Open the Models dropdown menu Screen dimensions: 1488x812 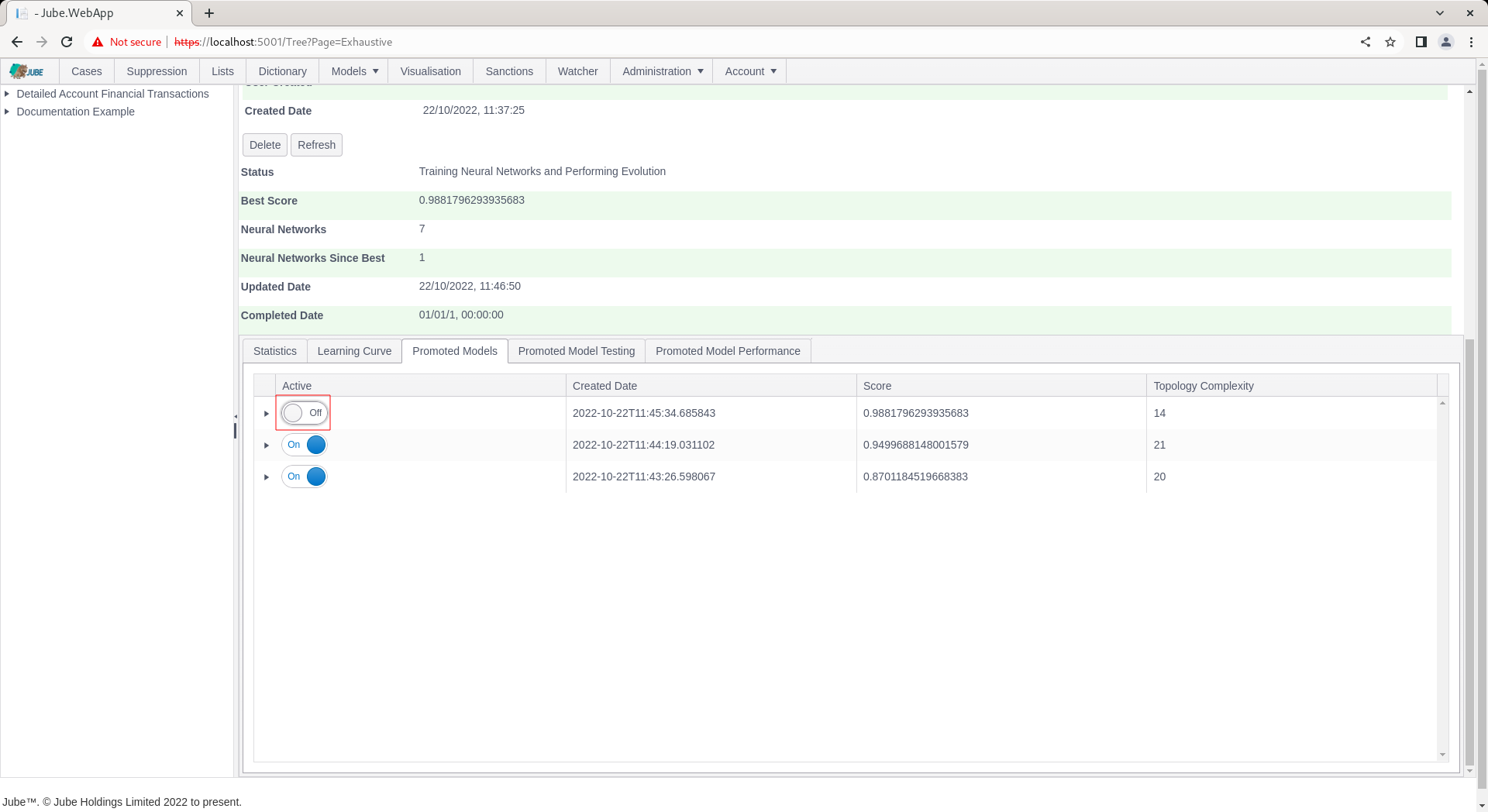(x=354, y=71)
